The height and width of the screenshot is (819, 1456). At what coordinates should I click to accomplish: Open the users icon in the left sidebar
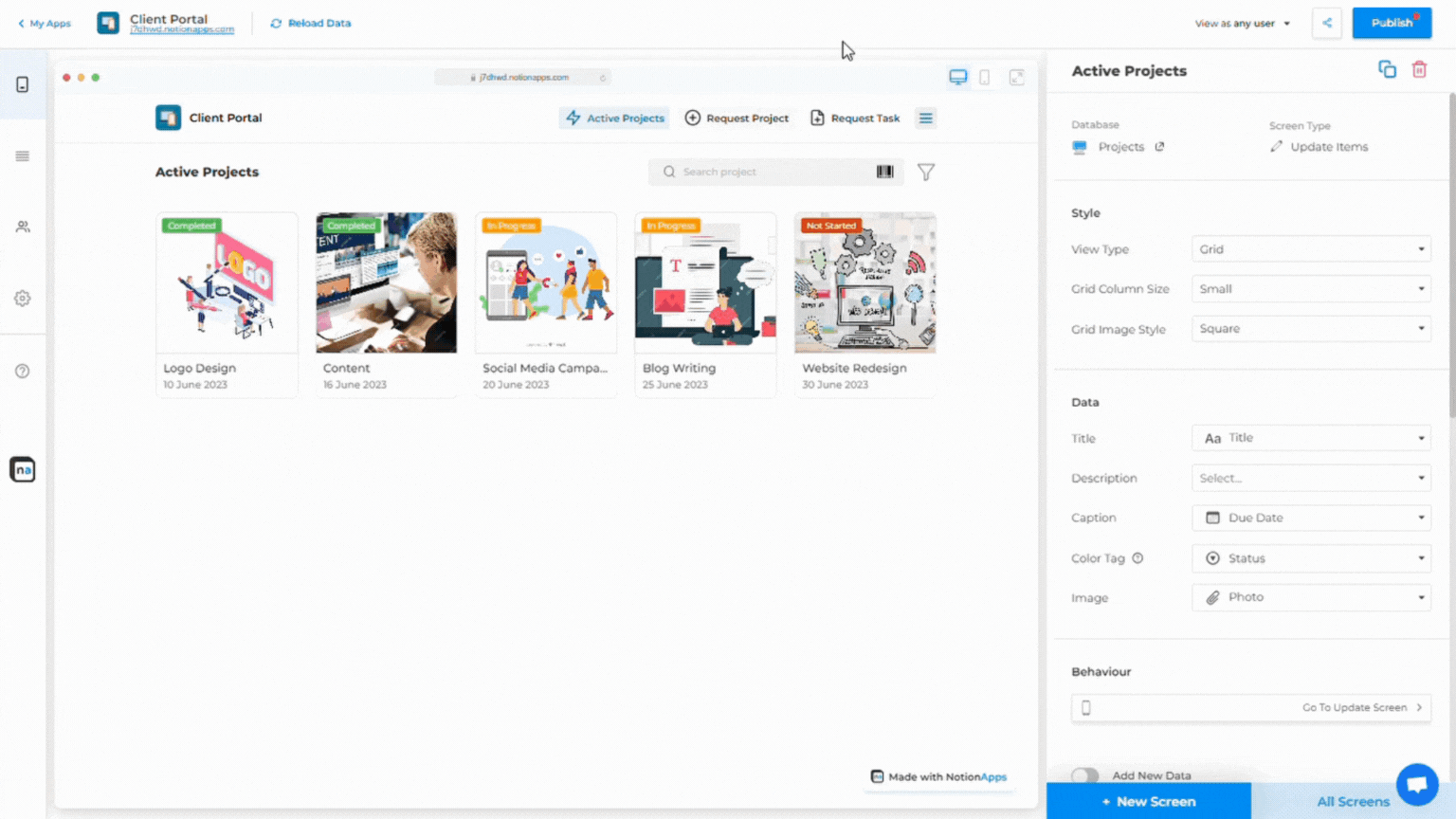[23, 227]
